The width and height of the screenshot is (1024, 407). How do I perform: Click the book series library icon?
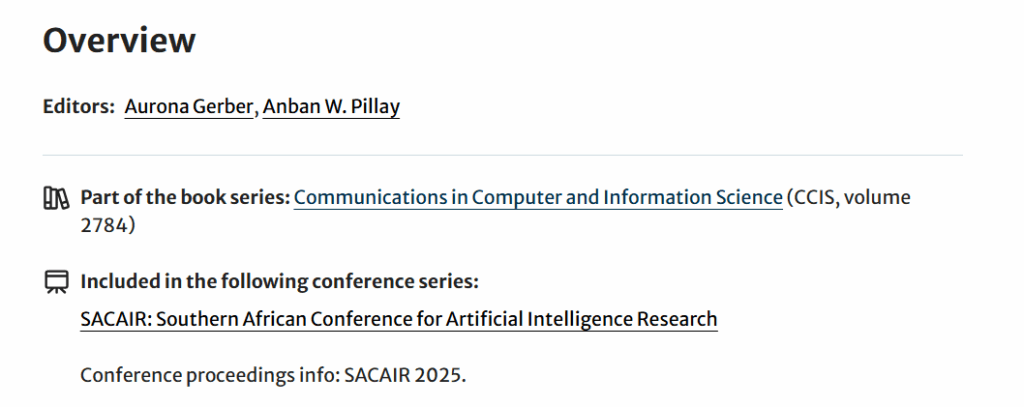point(57,198)
